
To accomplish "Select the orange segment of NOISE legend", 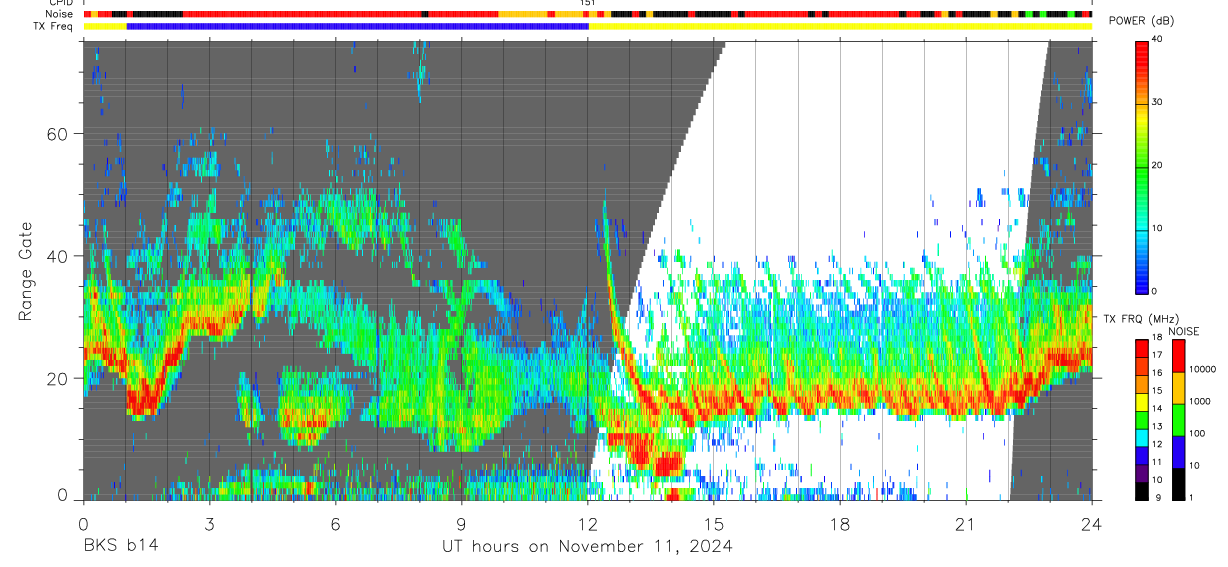I will pyautogui.click(x=1179, y=388).
